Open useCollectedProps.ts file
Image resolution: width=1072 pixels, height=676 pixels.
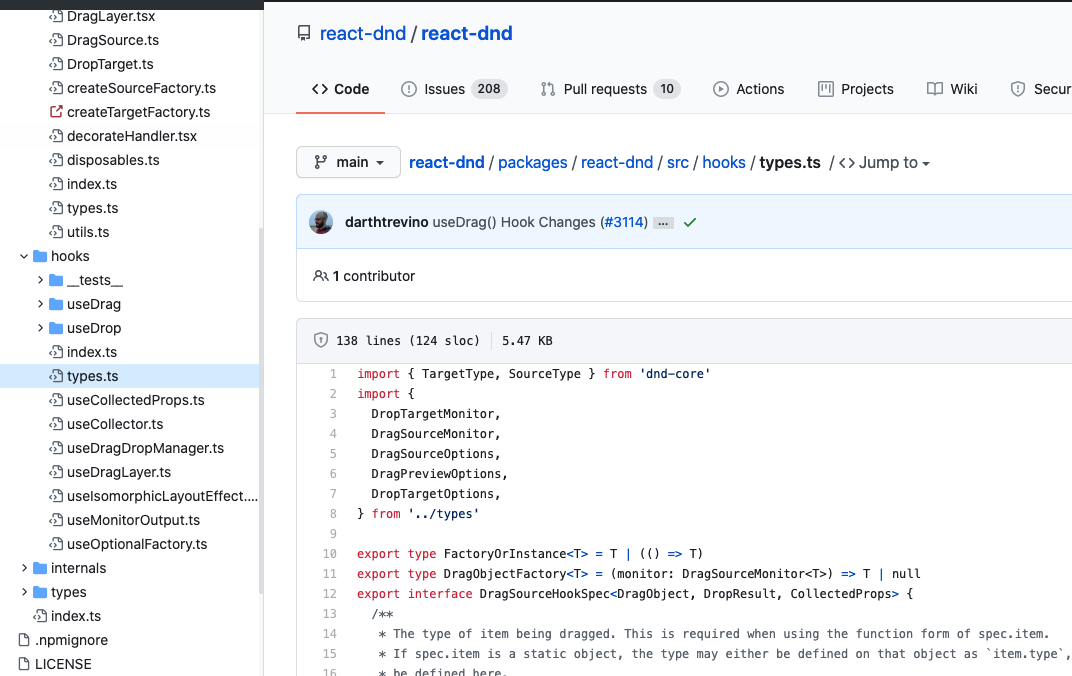tap(135, 401)
